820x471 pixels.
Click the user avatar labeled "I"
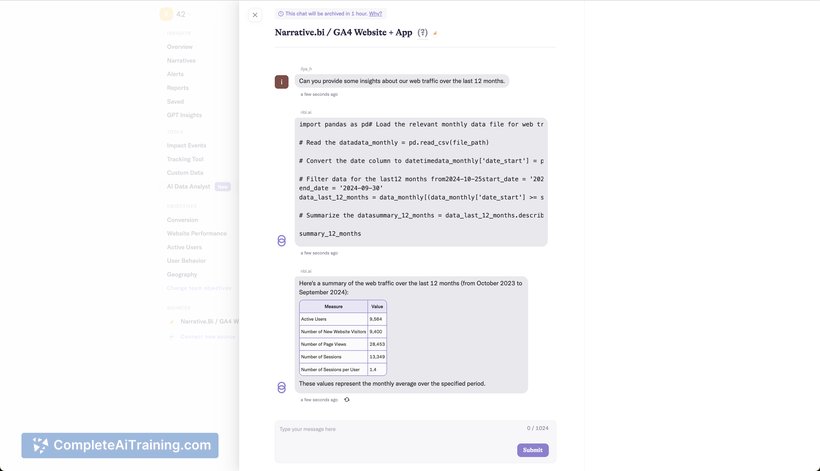281,82
